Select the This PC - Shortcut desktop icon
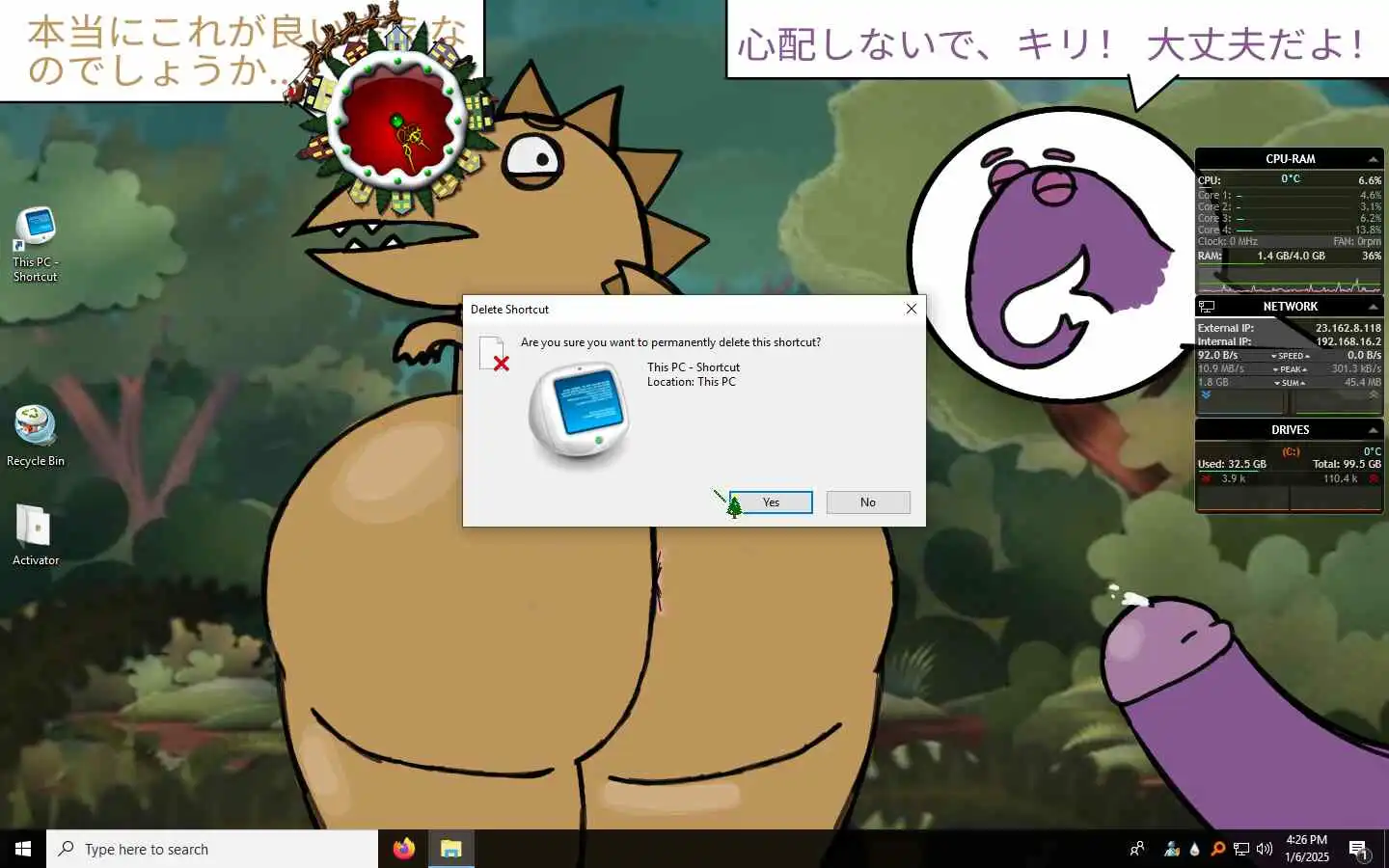The width and height of the screenshot is (1389, 868). (x=36, y=245)
